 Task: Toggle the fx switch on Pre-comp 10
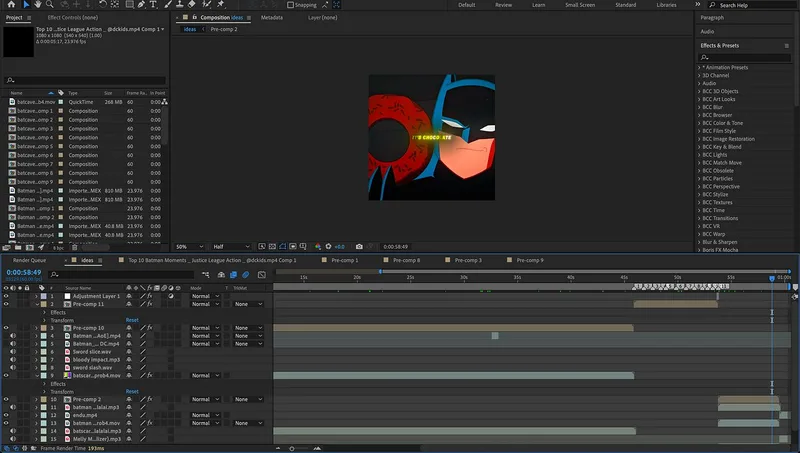tap(149, 328)
